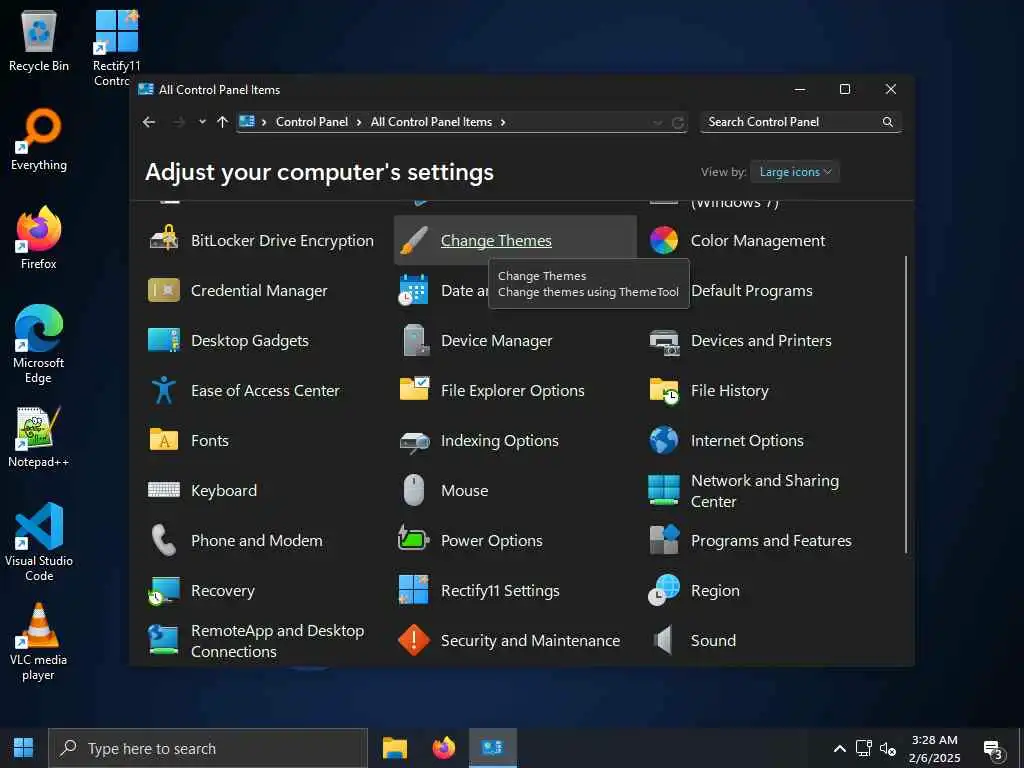Image resolution: width=1024 pixels, height=768 pixels.
Task: Open Programs and Features icon
Action: [664, 540]
